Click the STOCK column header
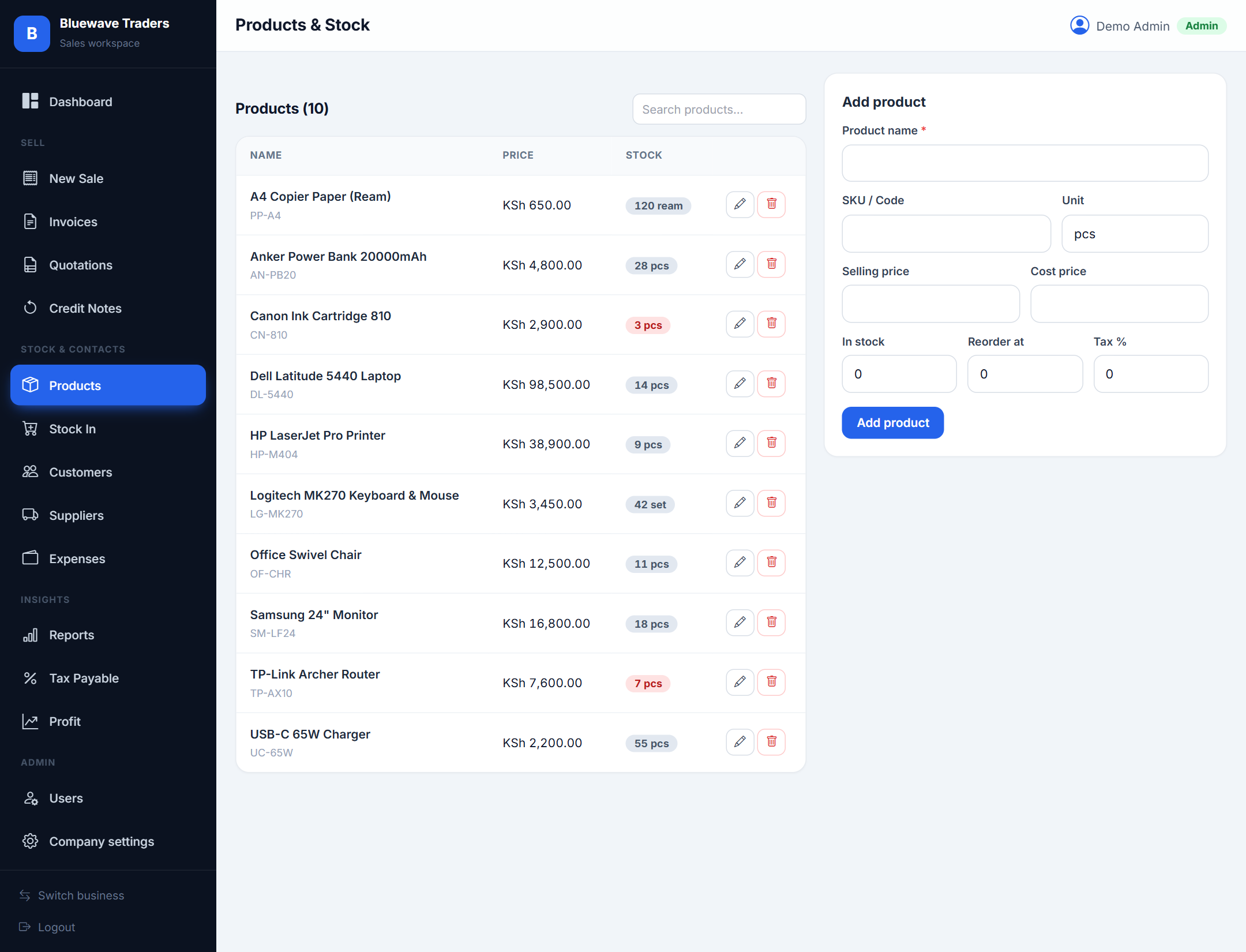 644,155
